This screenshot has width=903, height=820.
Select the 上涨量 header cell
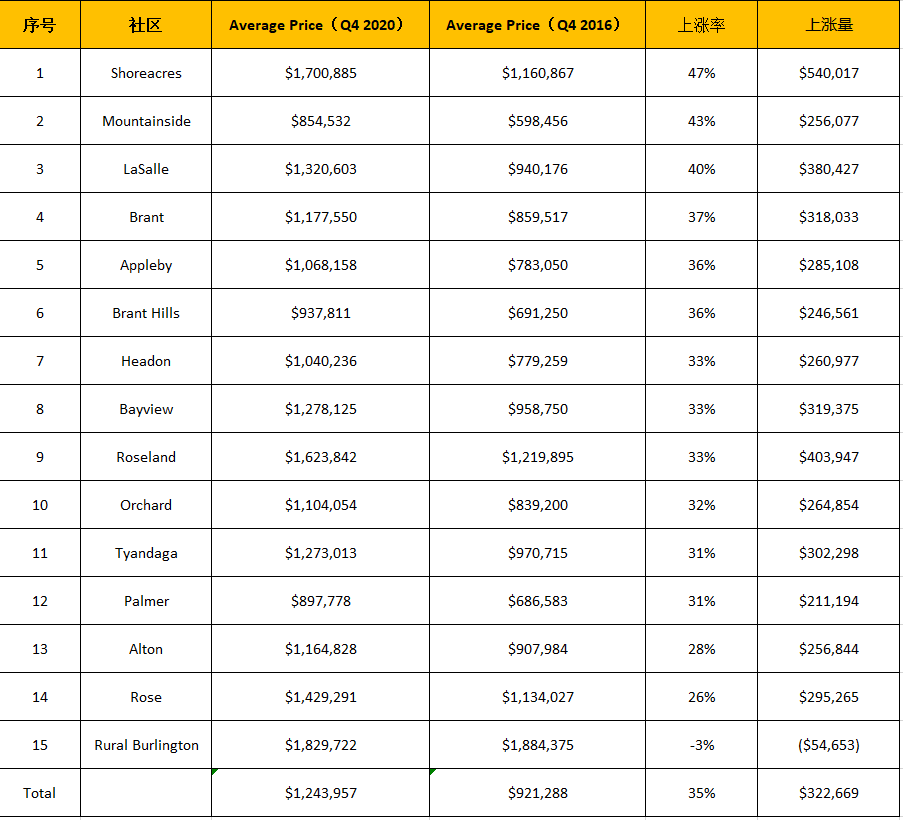click(829, 25)
